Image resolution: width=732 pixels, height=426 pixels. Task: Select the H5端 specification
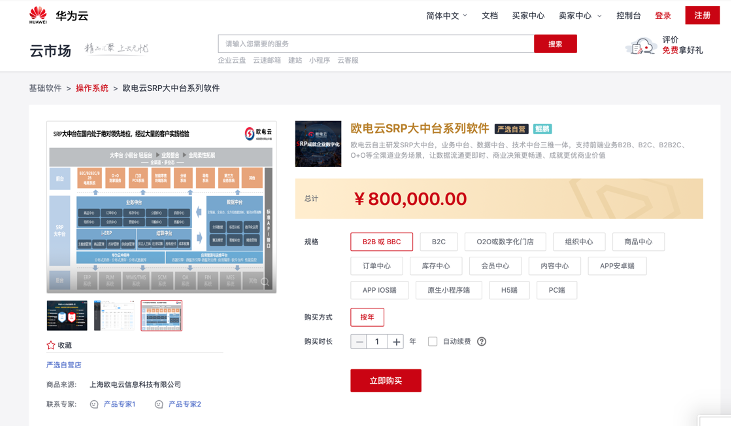tap(509, 290)
